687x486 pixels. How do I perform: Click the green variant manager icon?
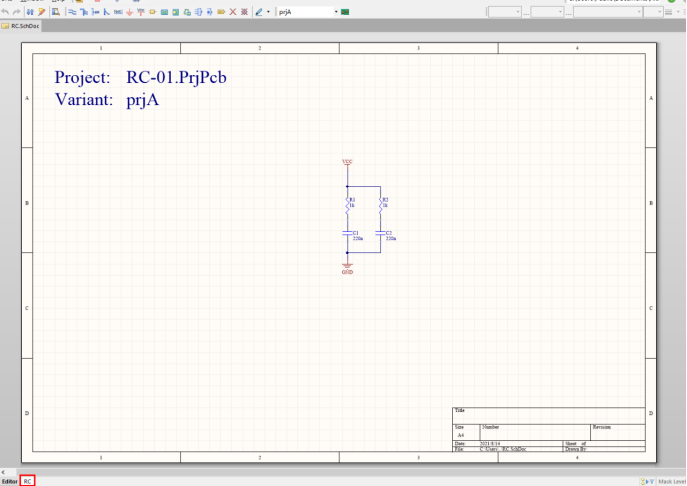coord(345,12)
